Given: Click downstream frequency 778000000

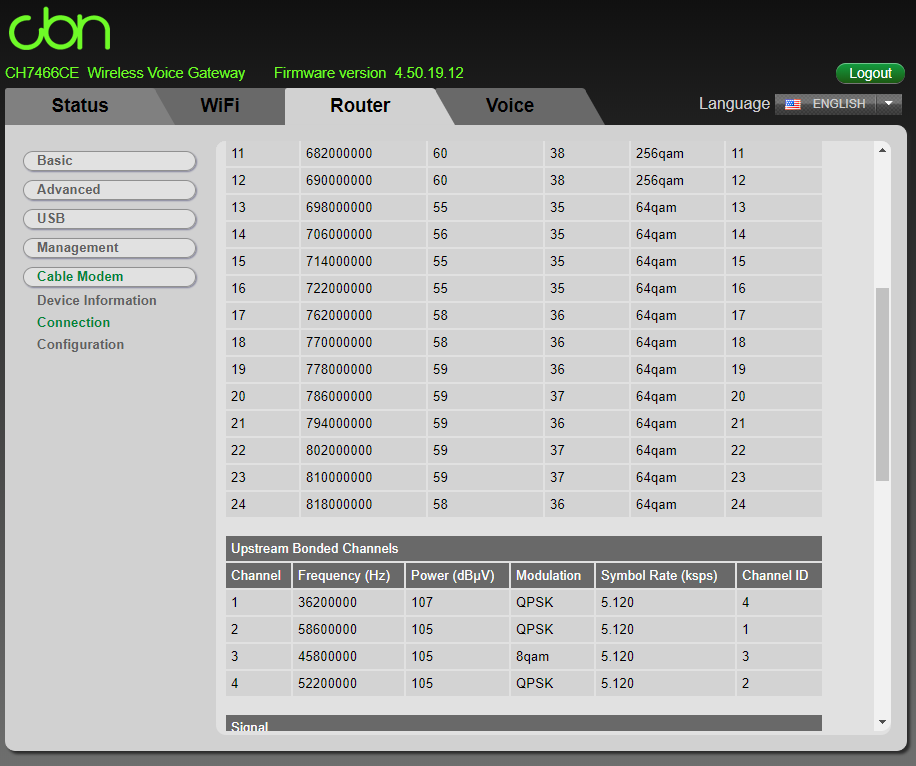Looking at the screenshot, I should [x=339, y=369].
